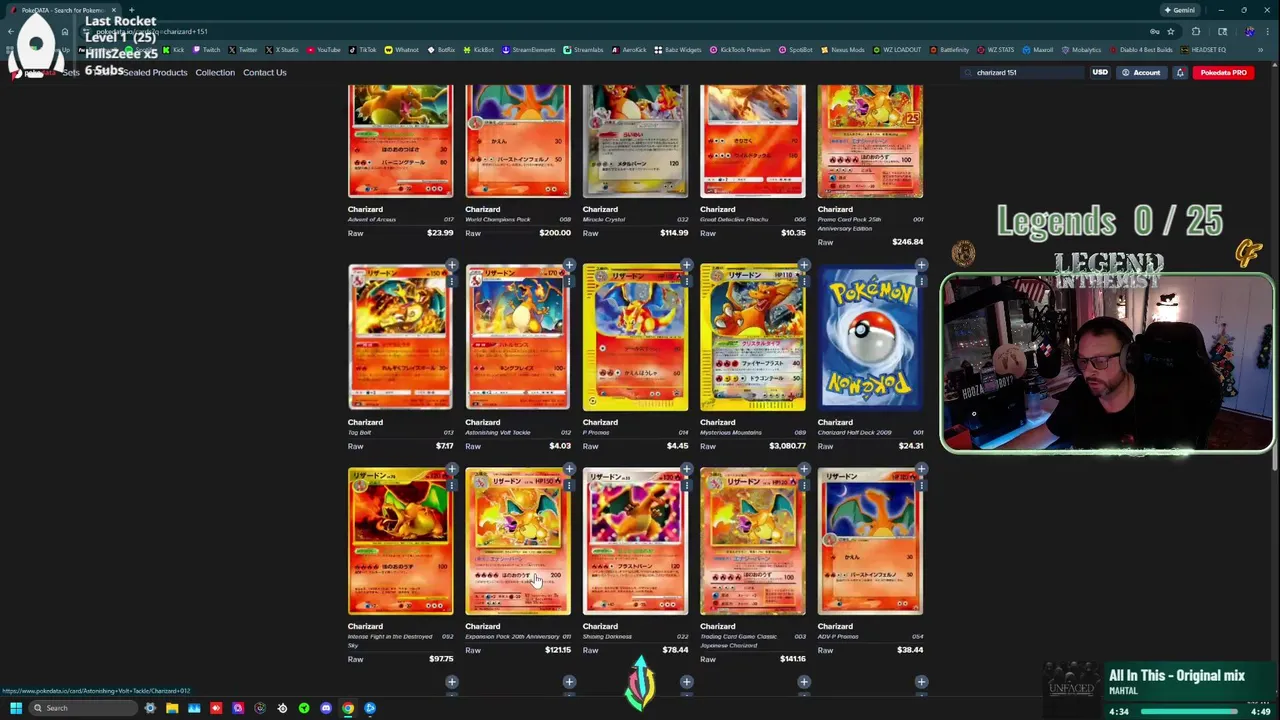This screenshot has width=1280, height=720.
Task: Open the Collection page
Action: (x=215, y=72)
